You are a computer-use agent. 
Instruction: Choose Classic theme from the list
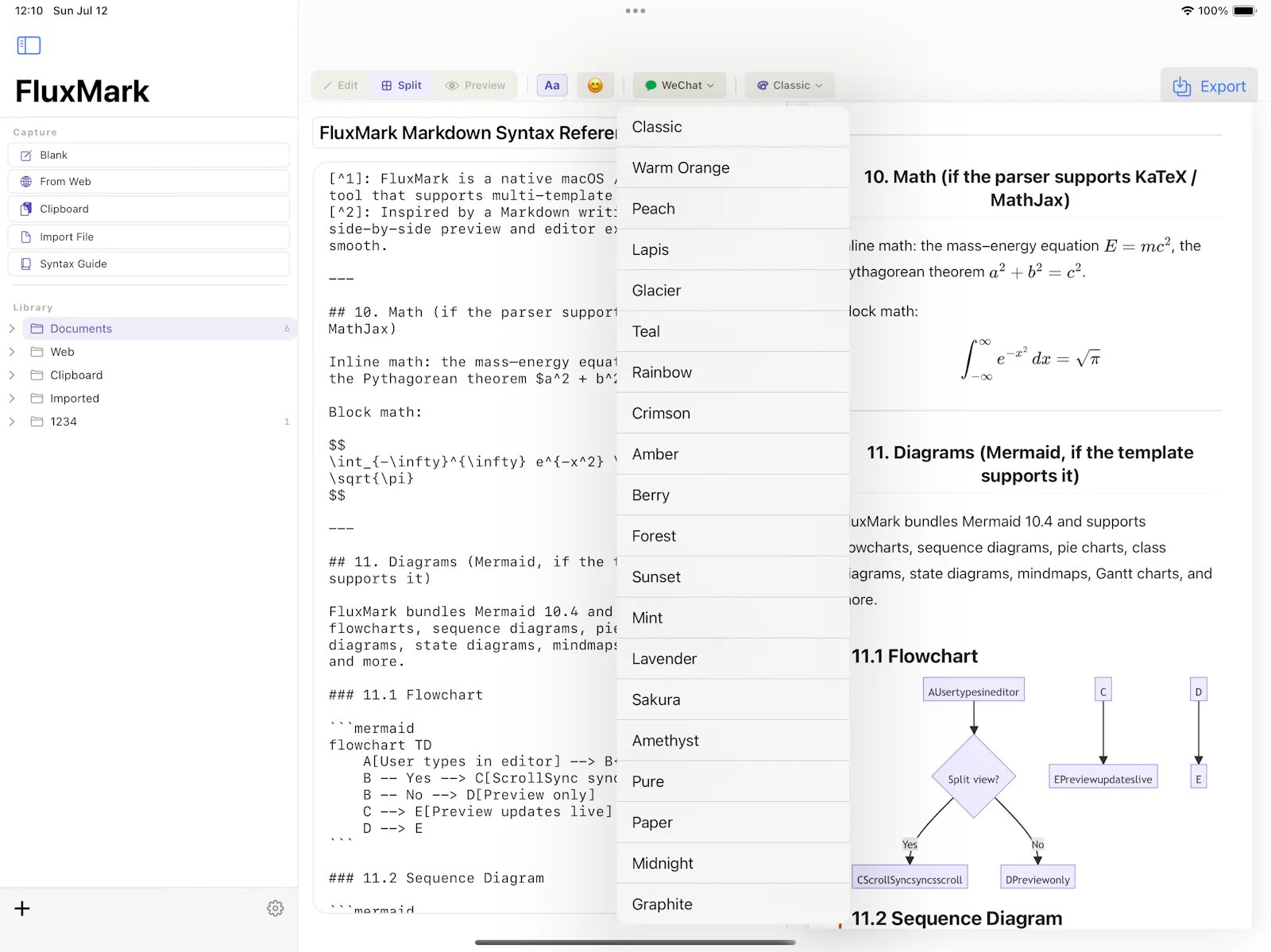pos(733,127)
